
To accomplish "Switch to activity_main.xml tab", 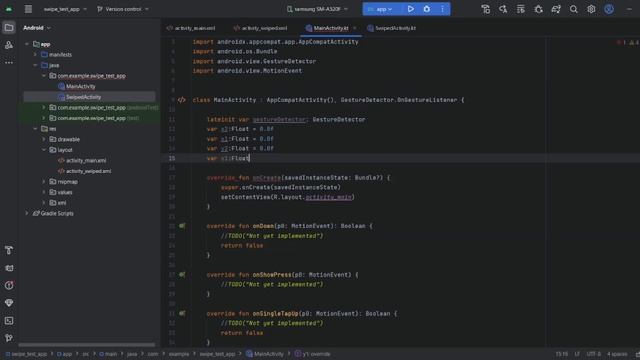I will 191,28.
